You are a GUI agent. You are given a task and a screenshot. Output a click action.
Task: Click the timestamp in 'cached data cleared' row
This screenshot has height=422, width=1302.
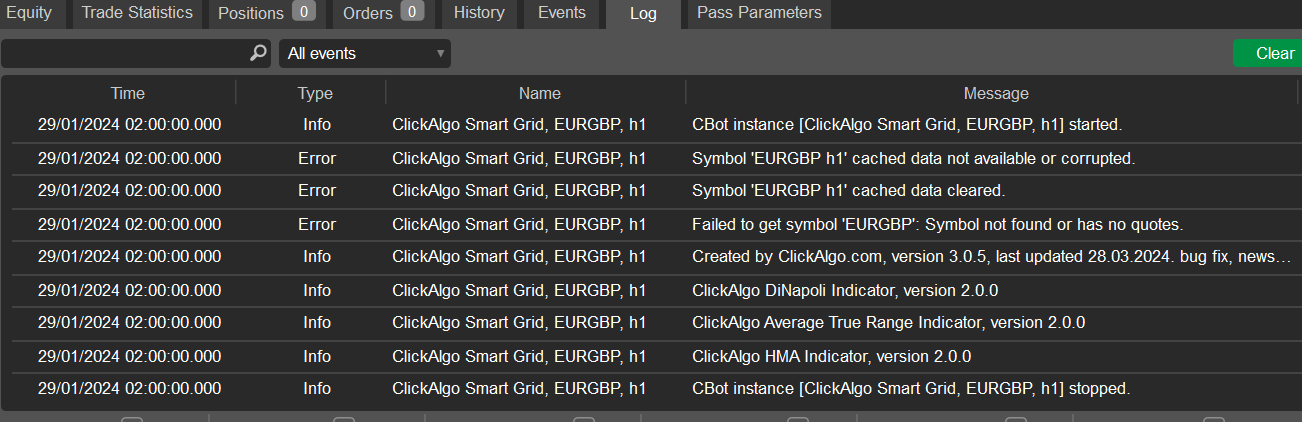point(129,190)
